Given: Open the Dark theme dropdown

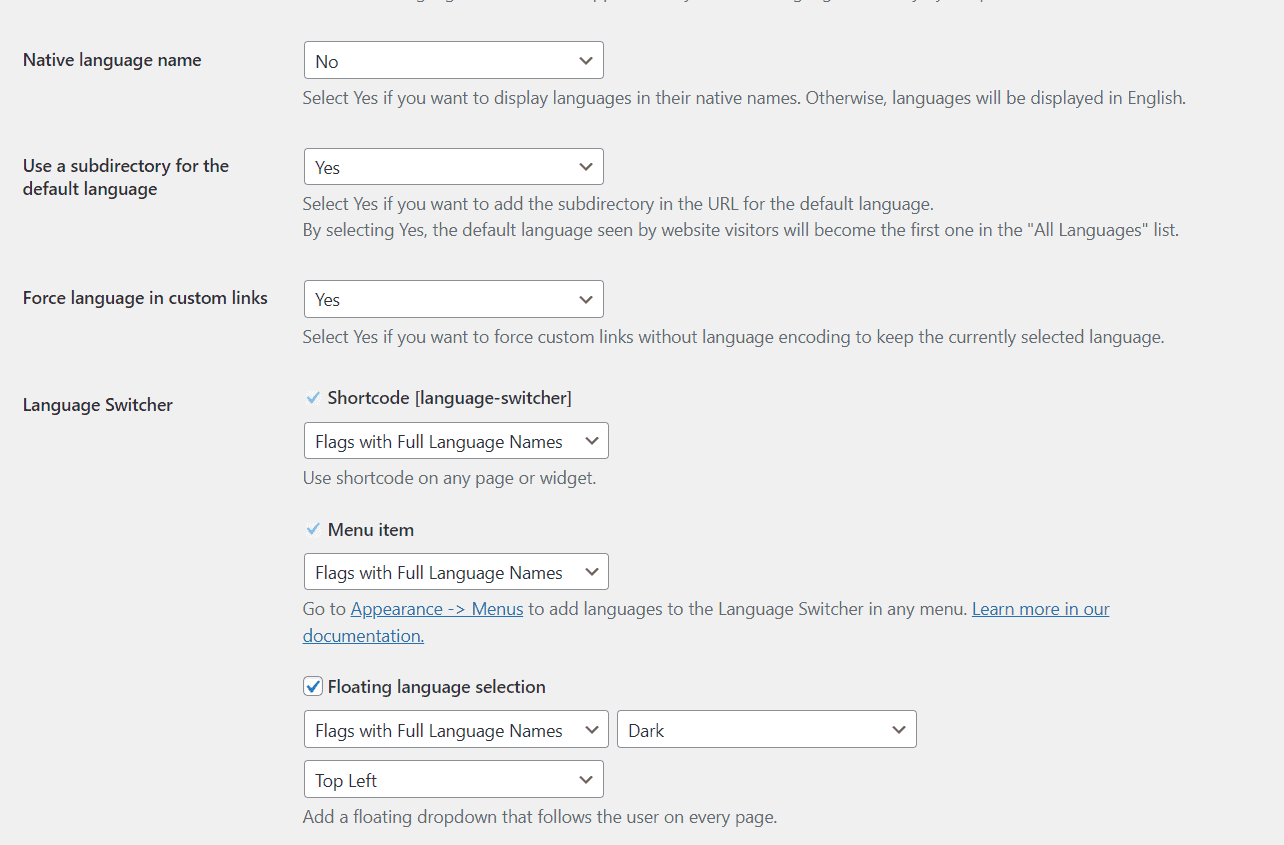Looking at the screenshot, I should pyautogui.click(x=767, y=730).
